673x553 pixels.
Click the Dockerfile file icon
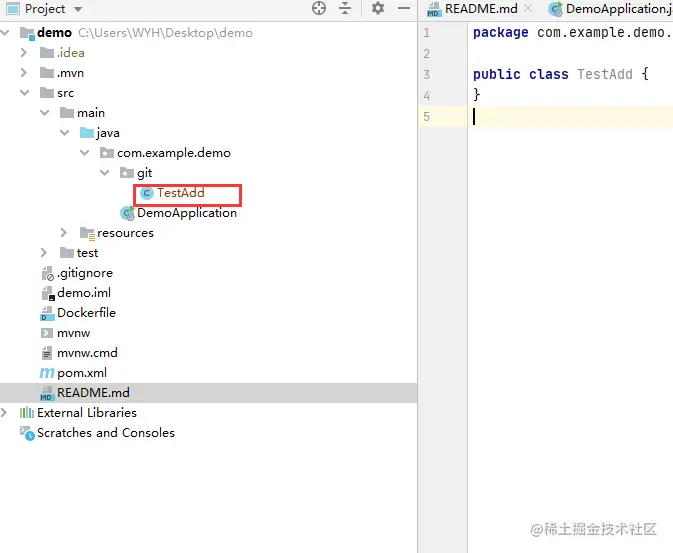47,313
